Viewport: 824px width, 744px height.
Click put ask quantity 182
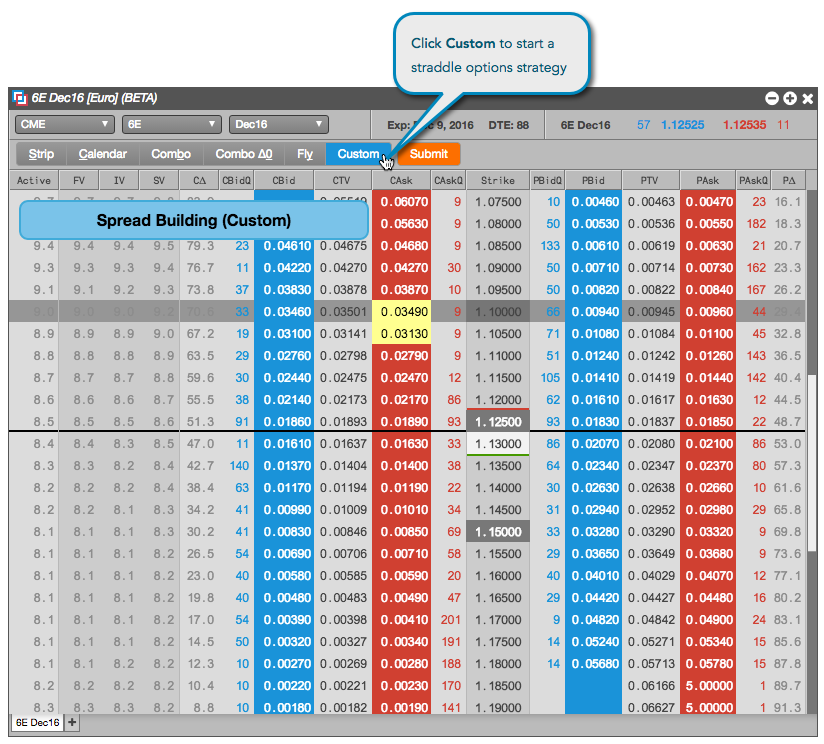click(x=756, y=224)
